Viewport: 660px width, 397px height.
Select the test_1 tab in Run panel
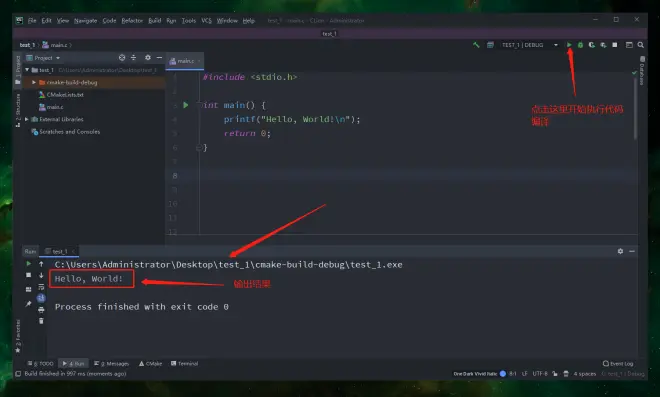click(59, 251)
